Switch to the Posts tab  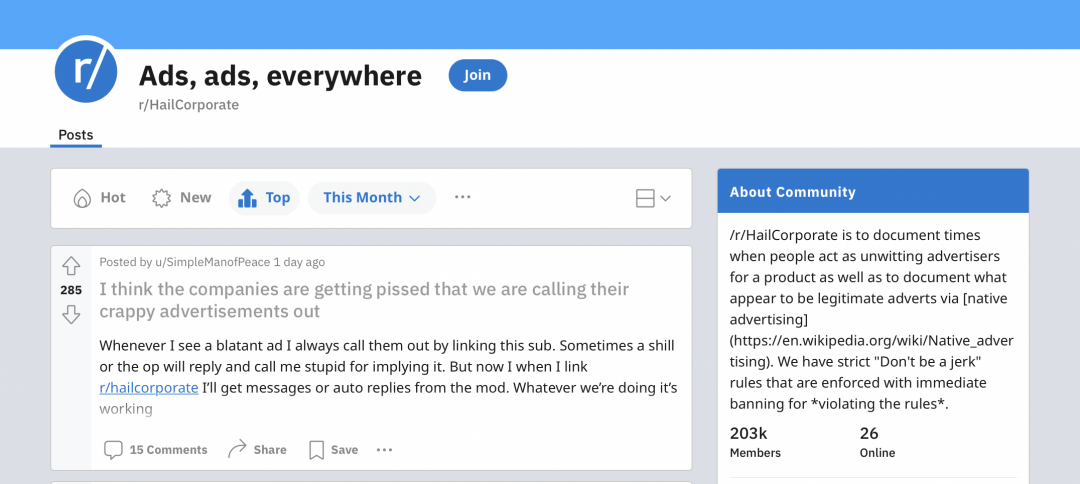[x=76, y=136]
